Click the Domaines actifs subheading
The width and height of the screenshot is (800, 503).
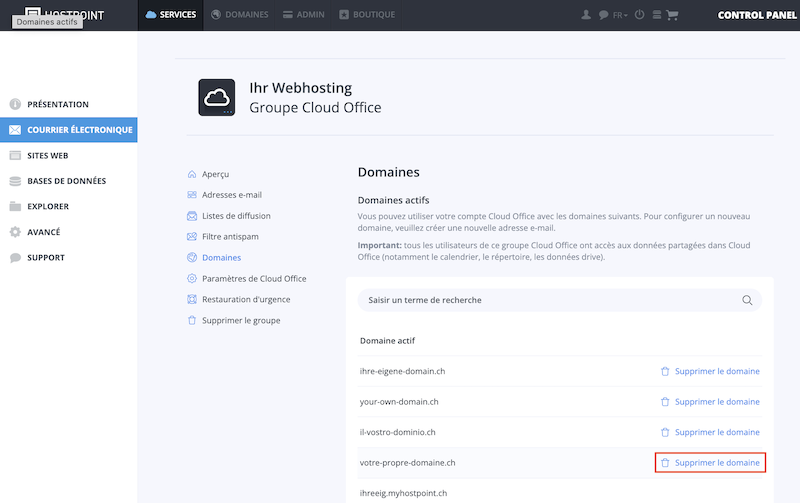pyautogui.click(x=393, y=200)
